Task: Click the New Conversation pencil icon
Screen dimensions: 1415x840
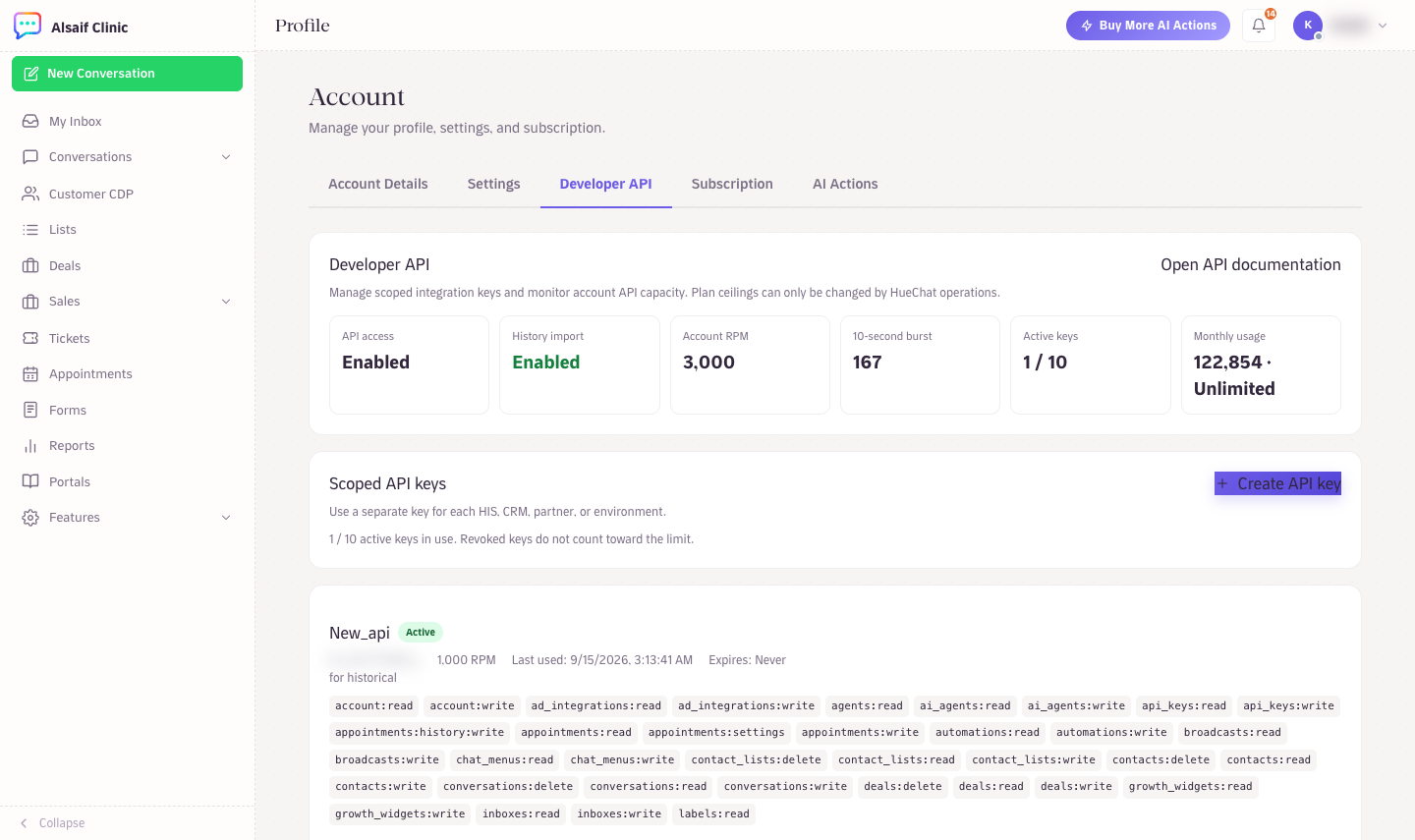Action: click(31, 74)
